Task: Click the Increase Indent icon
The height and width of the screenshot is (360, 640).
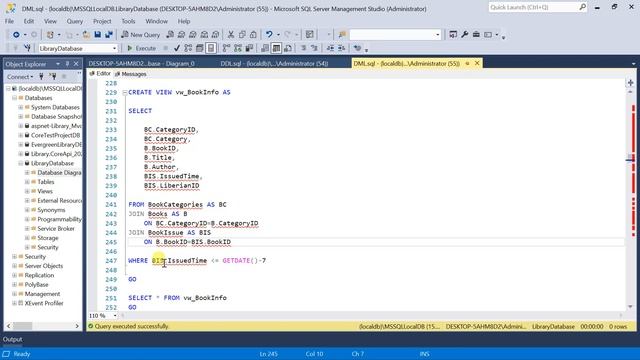Action: [x=342, y=48]
